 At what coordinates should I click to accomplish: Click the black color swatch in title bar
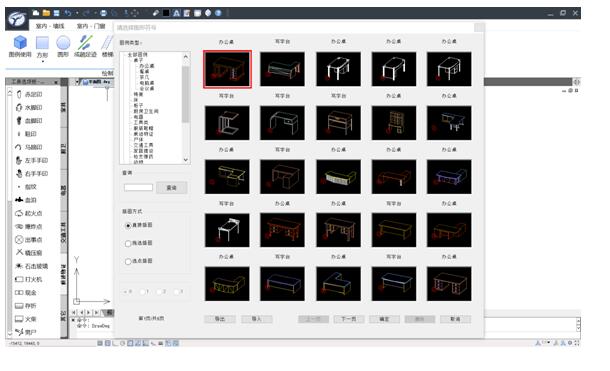click(166, 13)
